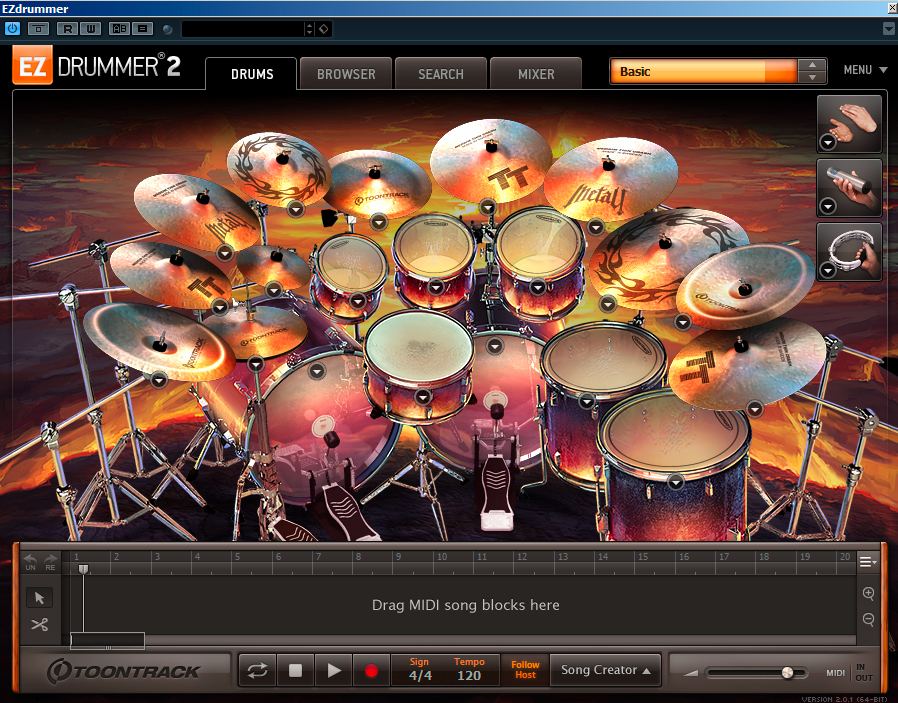Click the right Metal crash cymbal

point(611,179)
